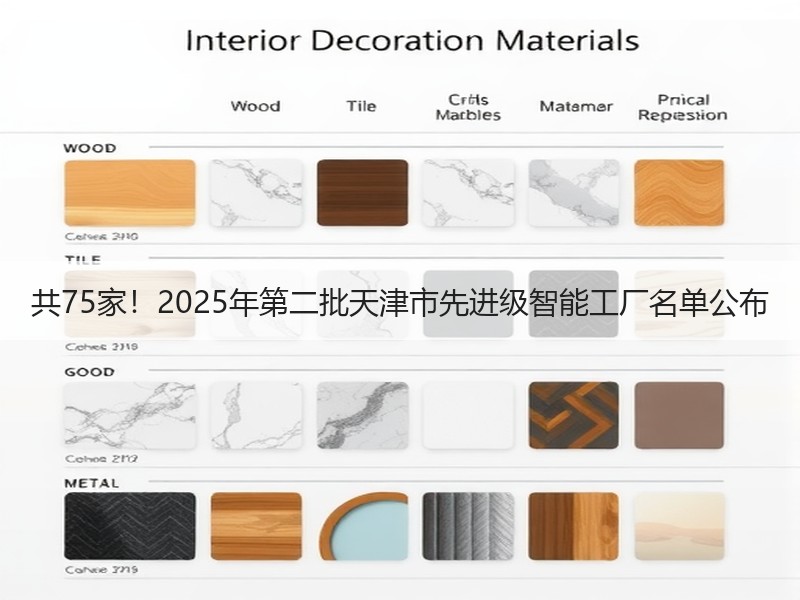Screen dimensions: 800x600
Task: Click the Chinese headline about 75家智能工厂
Action: point(399,303)
